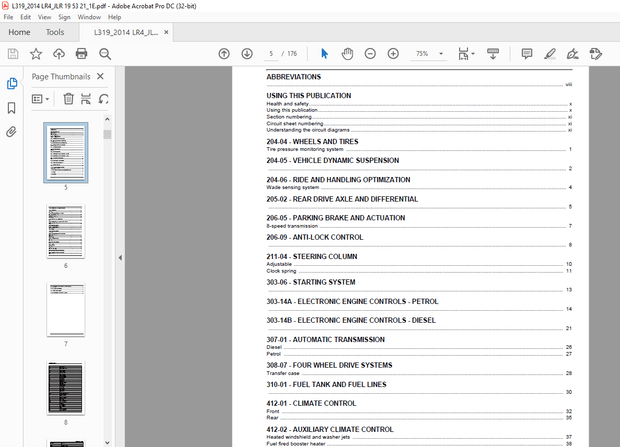Open the File menu
620x447 pixels.
pos(8,17)
